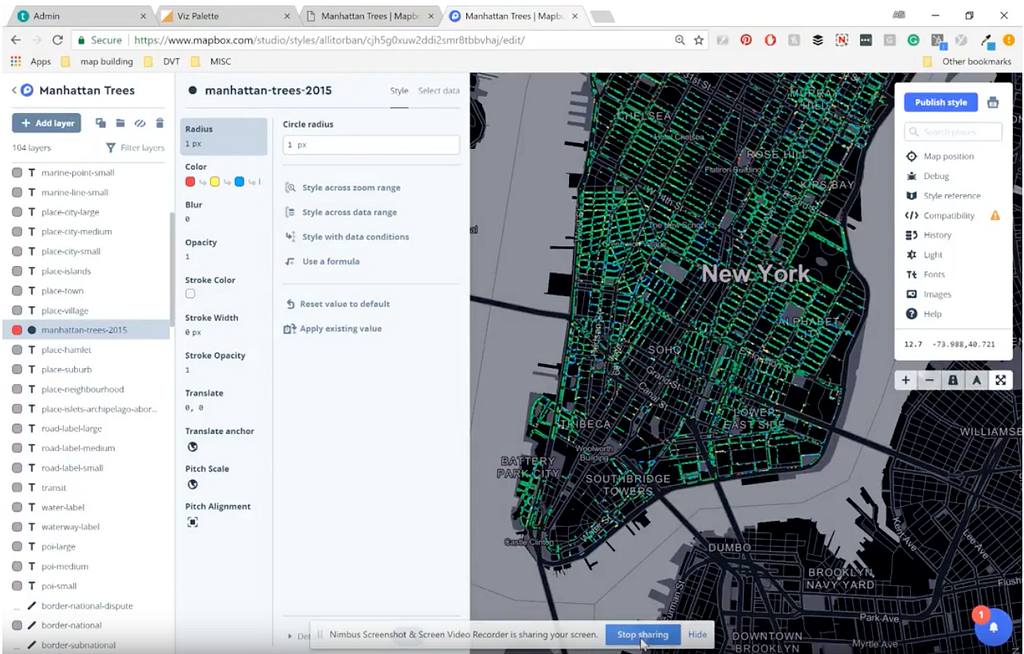1024x654 pixels.
Task: Toggle checkbox for manhattan-trees-2015 layer
Action: click(x=17, y=330)
